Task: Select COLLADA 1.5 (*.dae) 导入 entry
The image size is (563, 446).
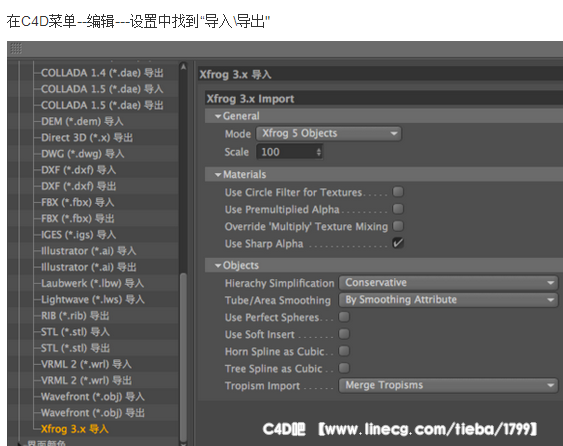Action: [x=102, y=89]
